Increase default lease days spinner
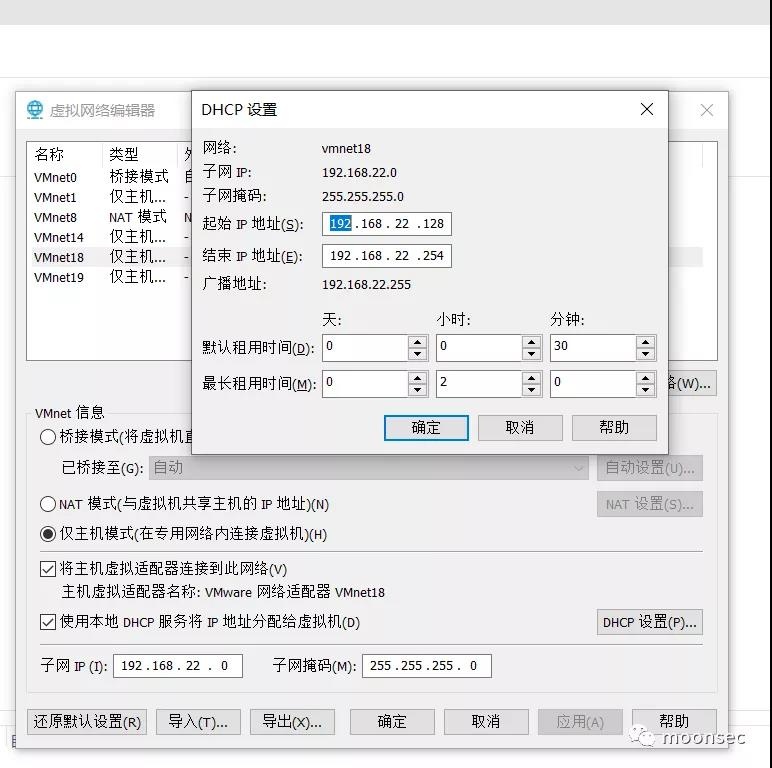 tap(418, 342)
